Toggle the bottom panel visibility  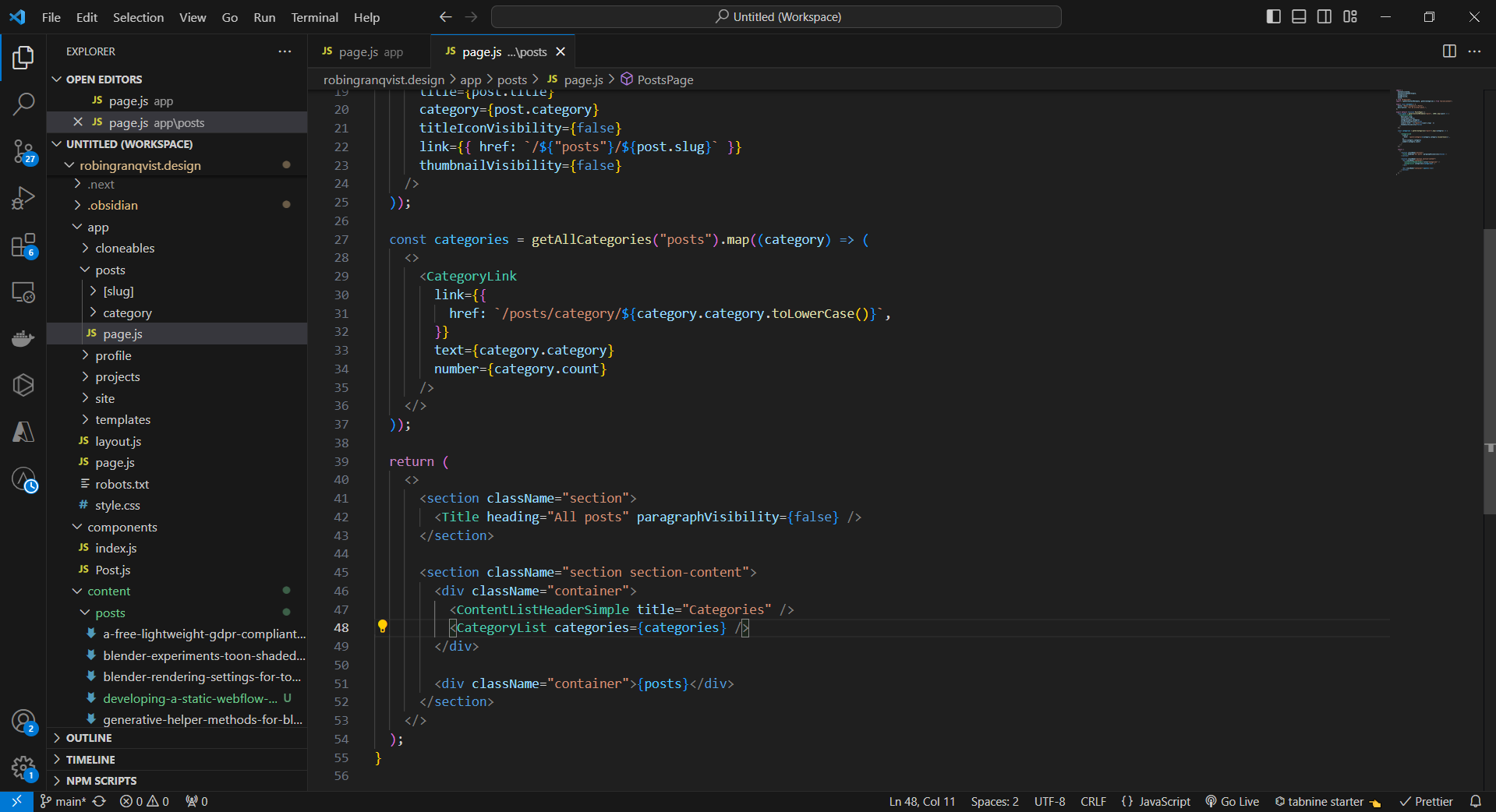(1298, 16)
